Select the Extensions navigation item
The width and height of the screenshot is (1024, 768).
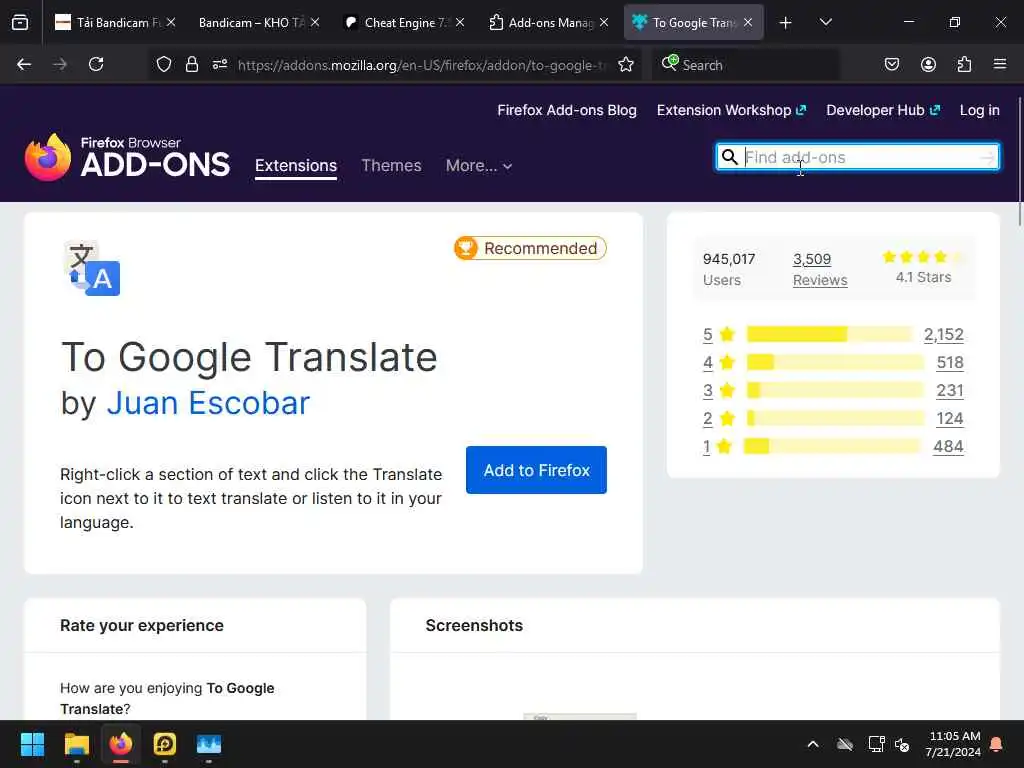[296, 166]
